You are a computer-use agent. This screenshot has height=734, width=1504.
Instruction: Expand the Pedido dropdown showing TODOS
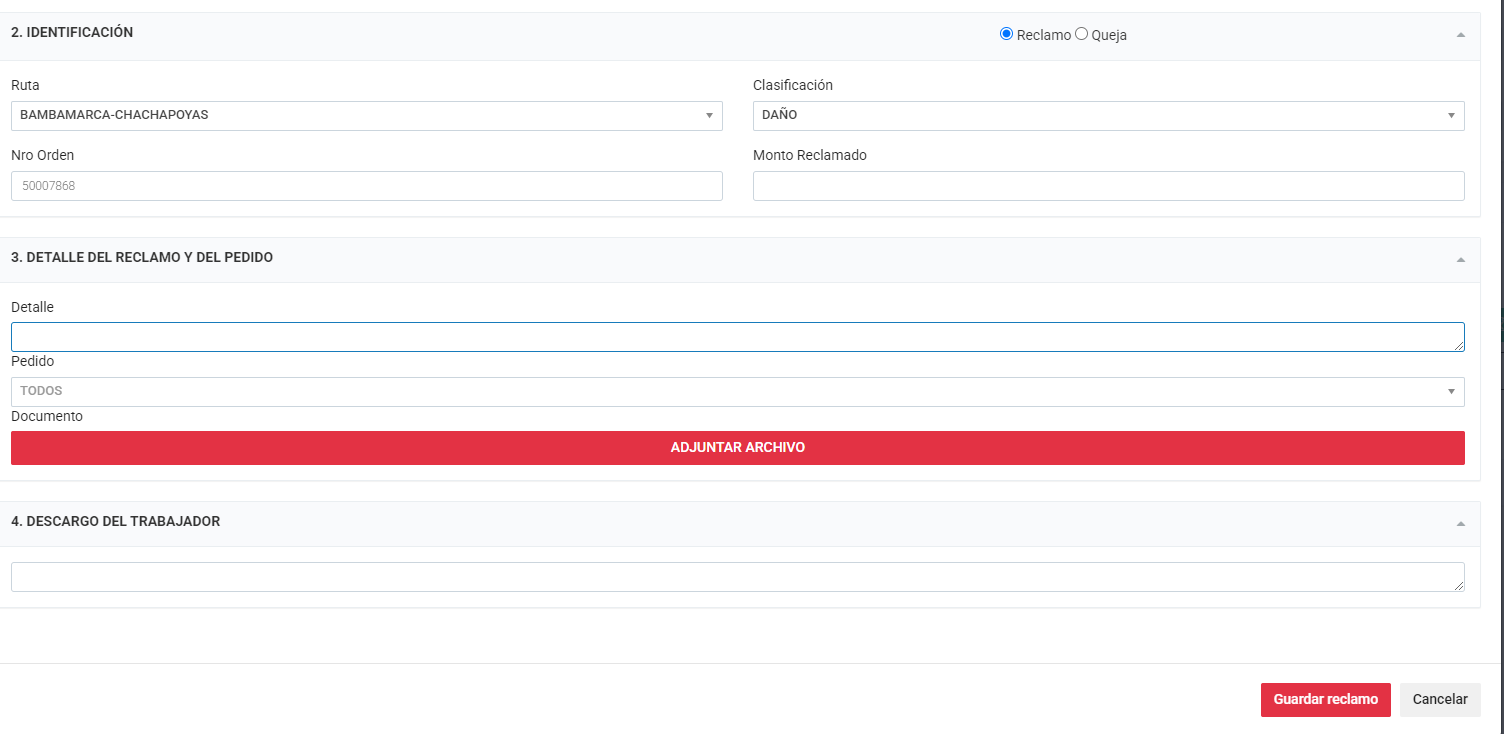737,392
